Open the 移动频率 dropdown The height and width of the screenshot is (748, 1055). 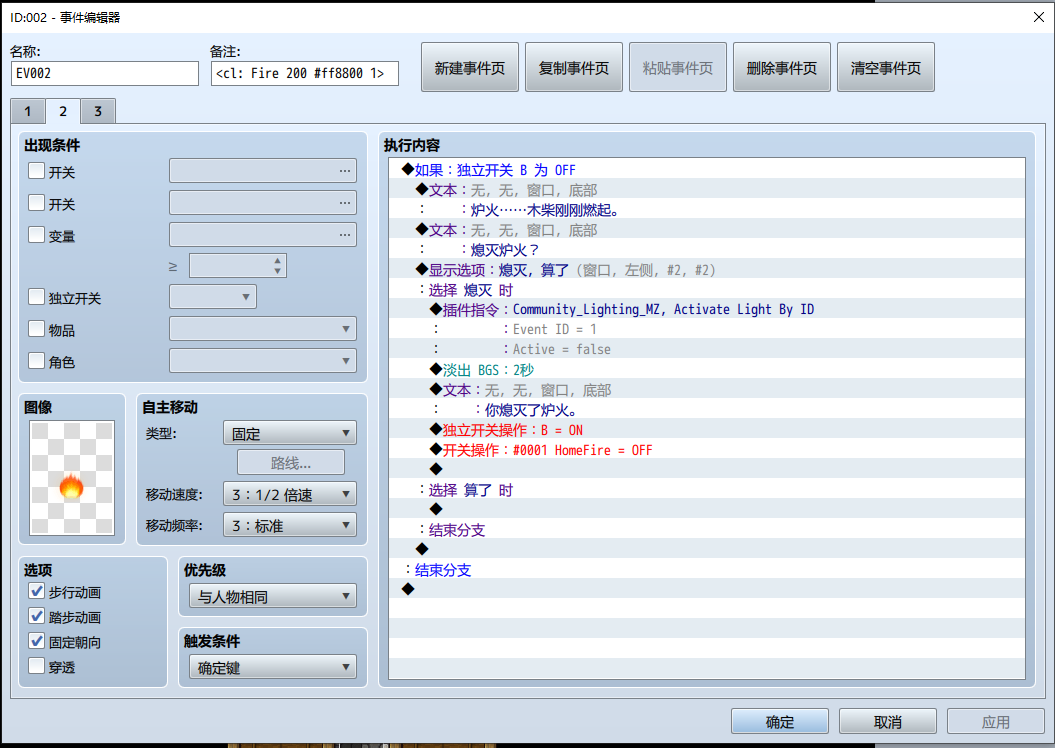pos(289,525)
